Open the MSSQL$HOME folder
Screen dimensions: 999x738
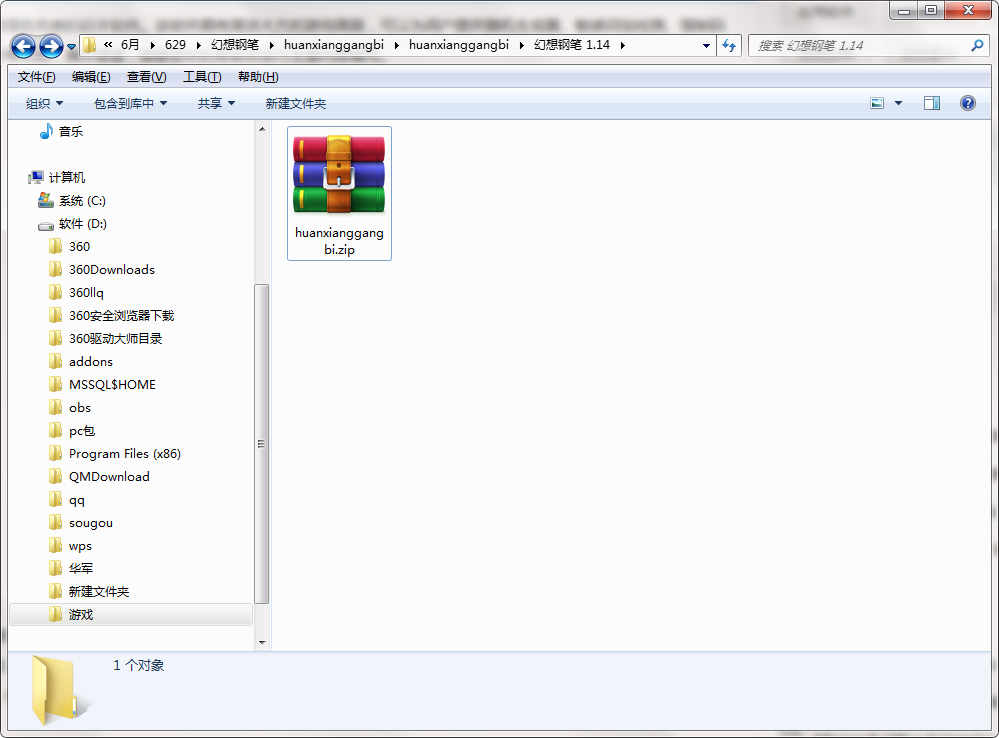click(x=112, y=384)
